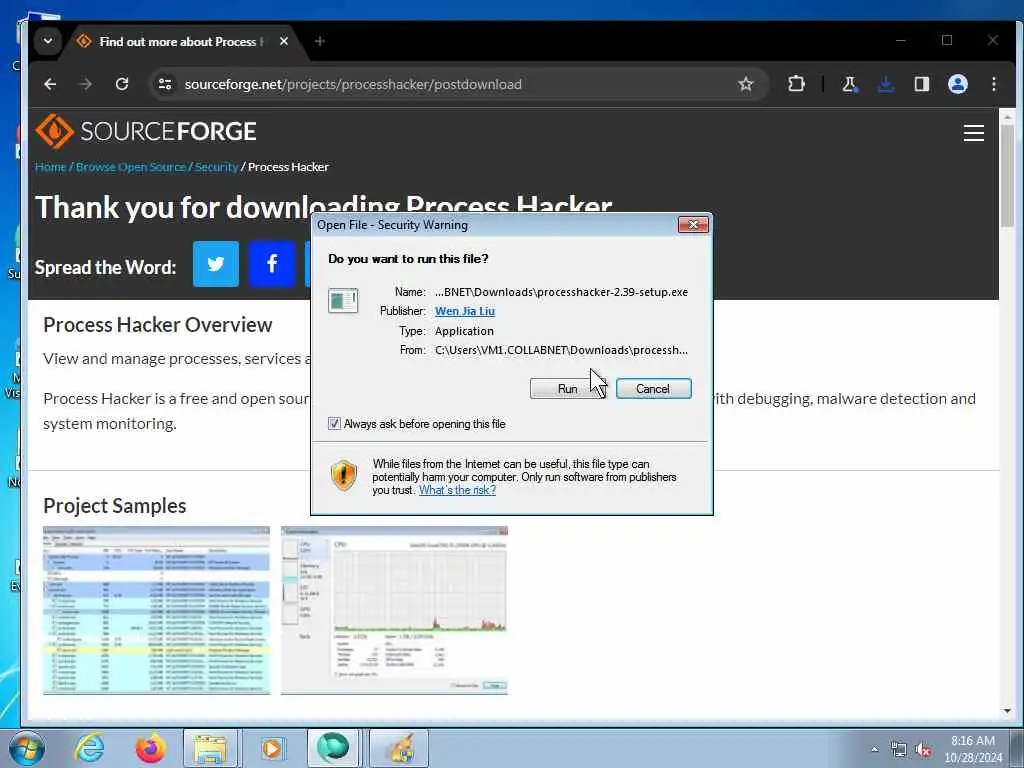Uncheck Always ask before opening this file
Viewport: 1024px width, 768px height.
pos(334,424)
